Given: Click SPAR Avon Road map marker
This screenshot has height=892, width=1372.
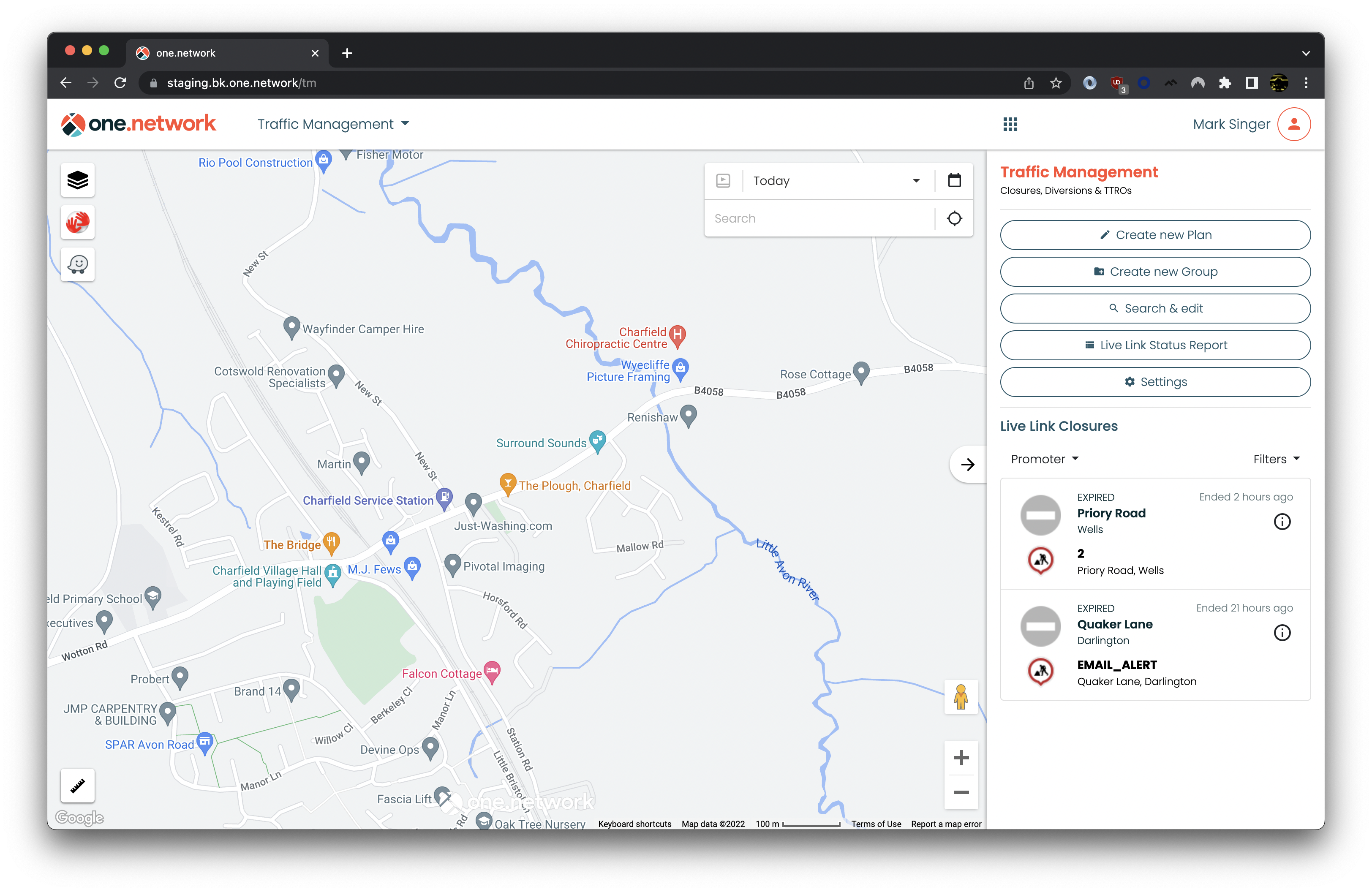Looking at the screenshot, I should (x=204, y=743).
